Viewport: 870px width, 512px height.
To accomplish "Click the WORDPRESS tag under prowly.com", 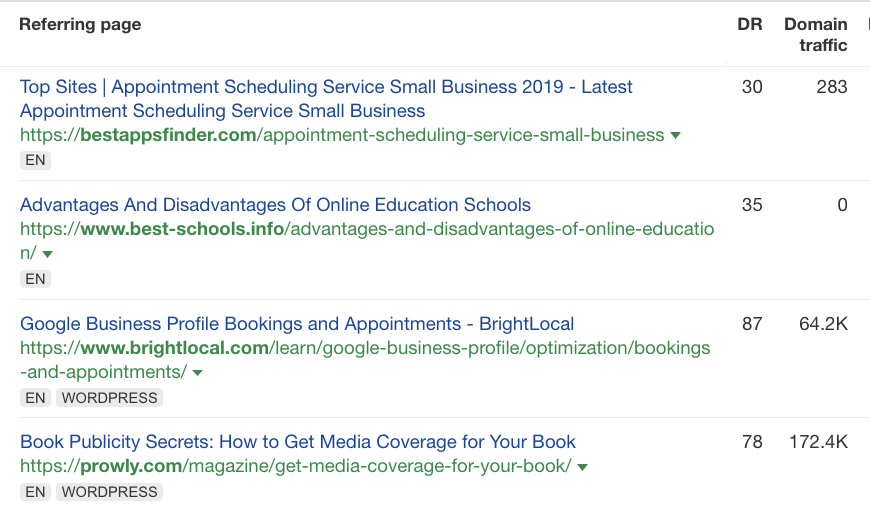I will click(x=109, y=492).
